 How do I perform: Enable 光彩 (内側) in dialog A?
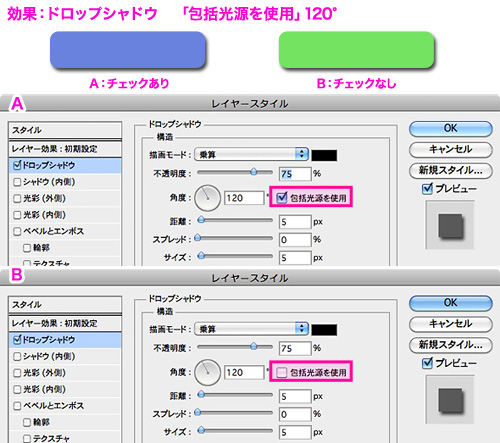click(x=17, y=215)
